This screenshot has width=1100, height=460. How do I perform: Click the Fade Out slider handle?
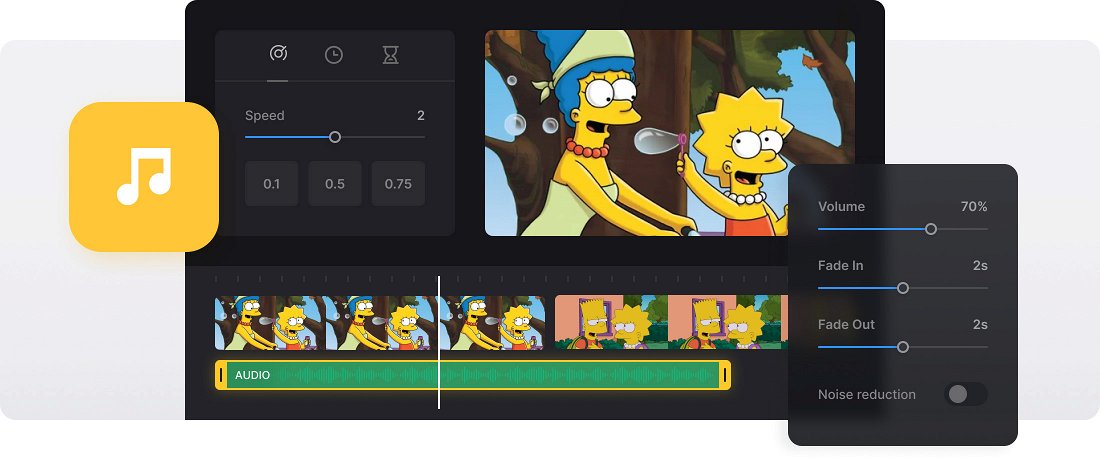coord(903,347)
